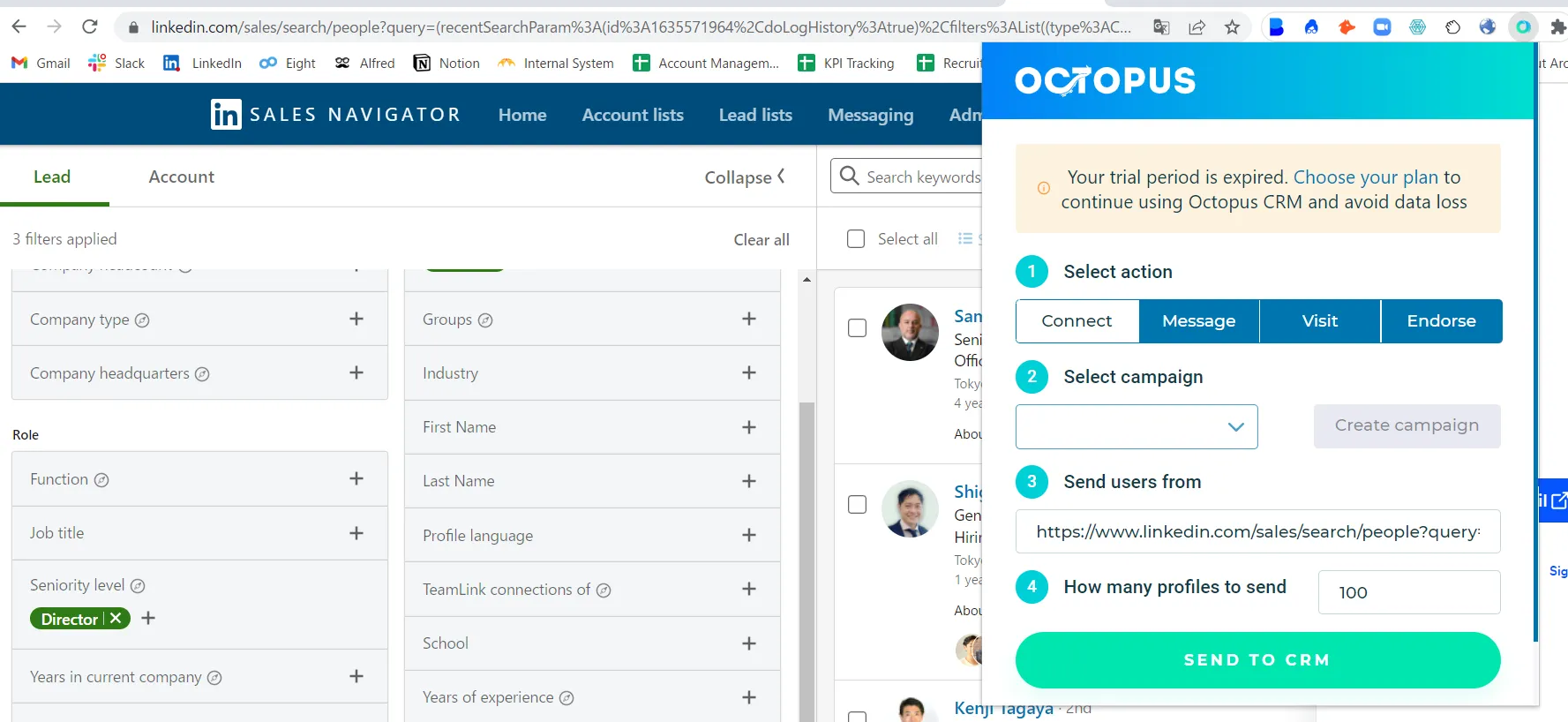This screenshot has height=722, width=1568.
Task: Open the Eight bookmark
Action: click(288, 63)
